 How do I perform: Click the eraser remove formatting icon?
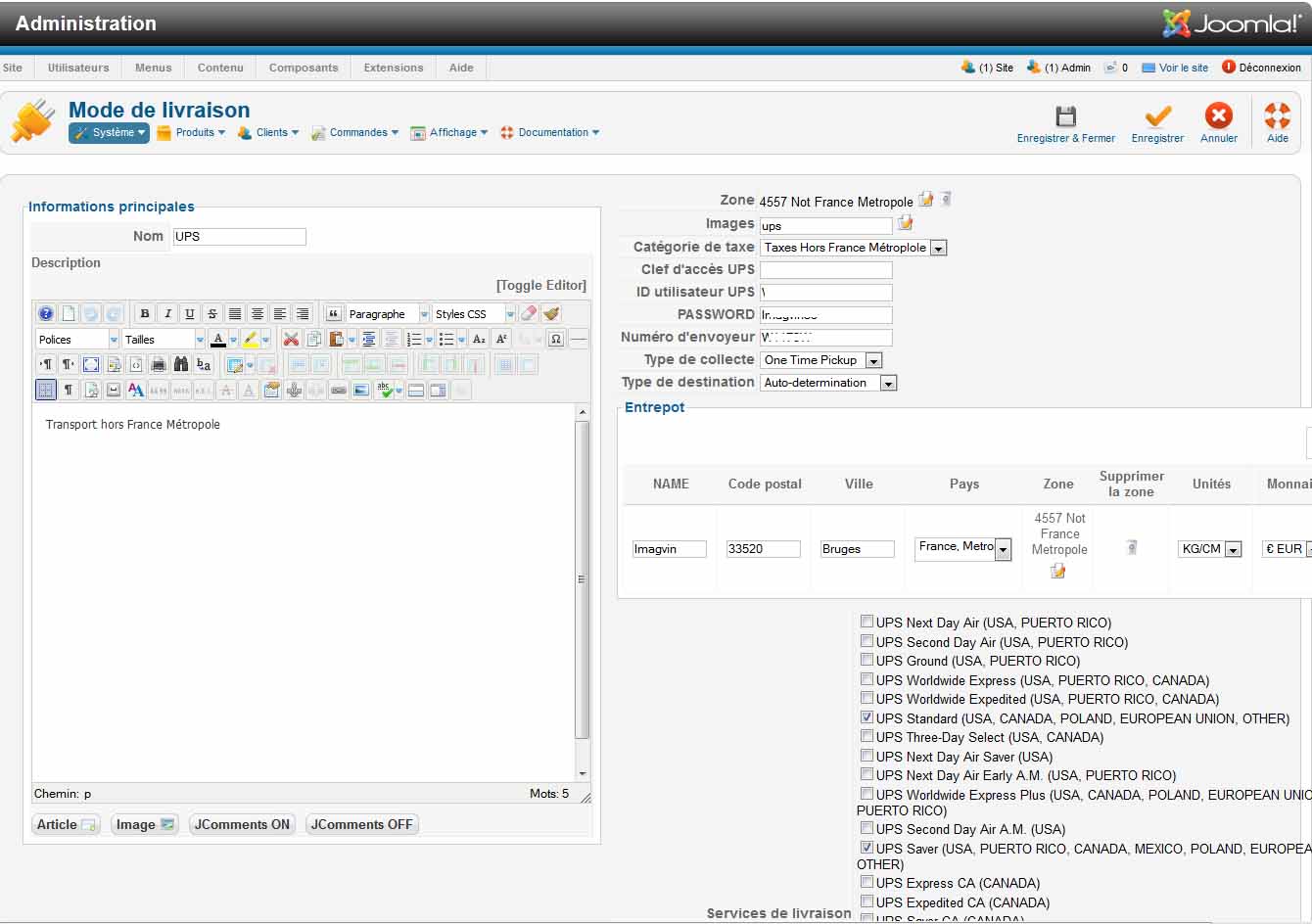[x=529, y=314]
